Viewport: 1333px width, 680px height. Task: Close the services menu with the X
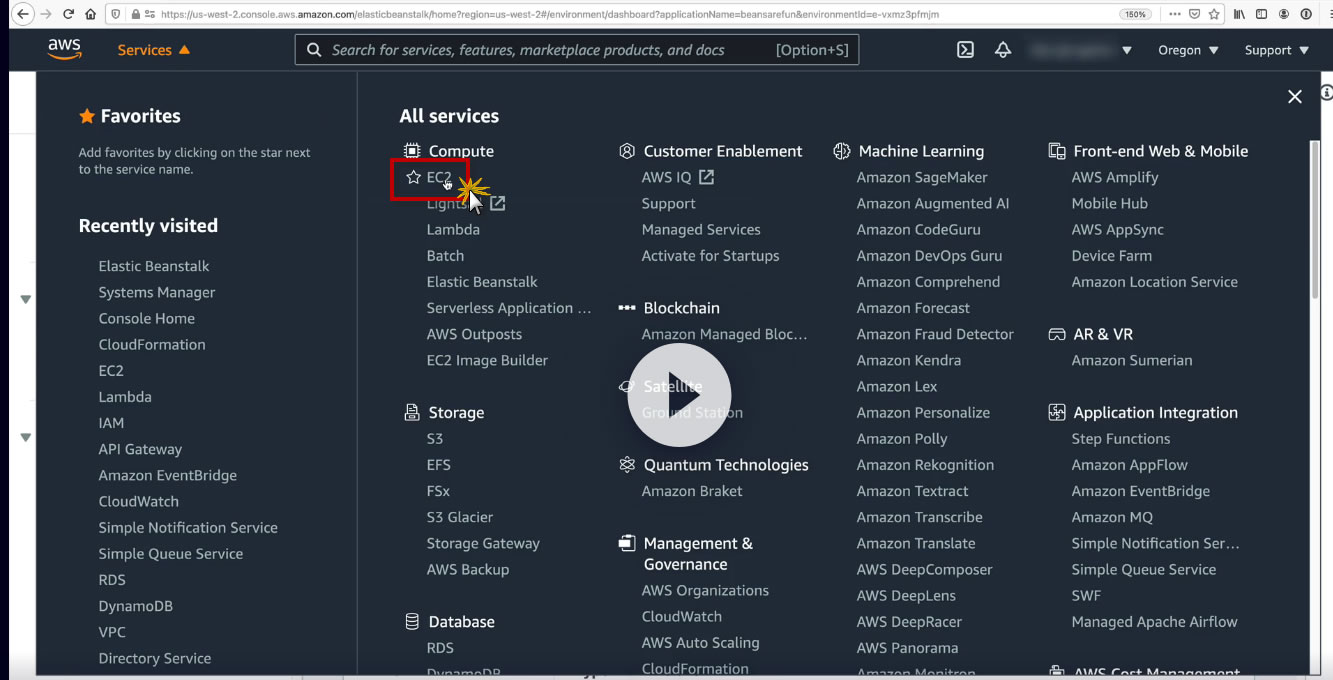[x=1295, y=96]
